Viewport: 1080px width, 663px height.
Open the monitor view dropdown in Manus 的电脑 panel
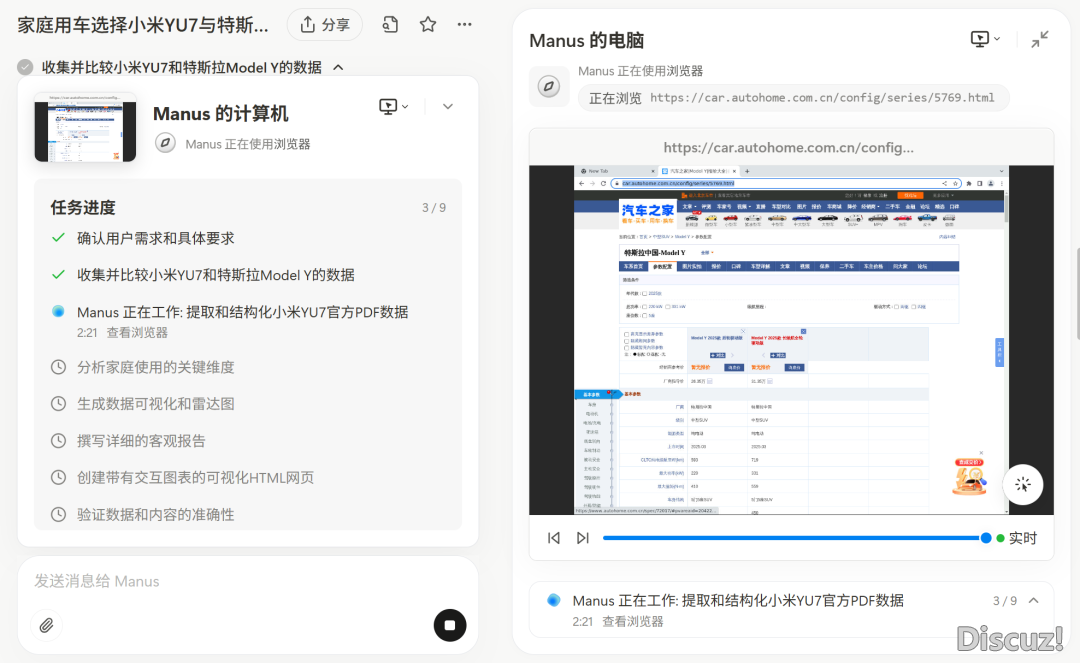point(985,39)
